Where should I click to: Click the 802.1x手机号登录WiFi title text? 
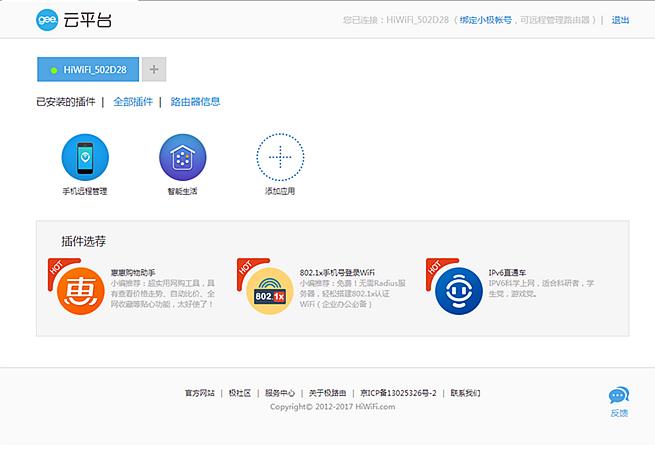(x=337, y=273)
